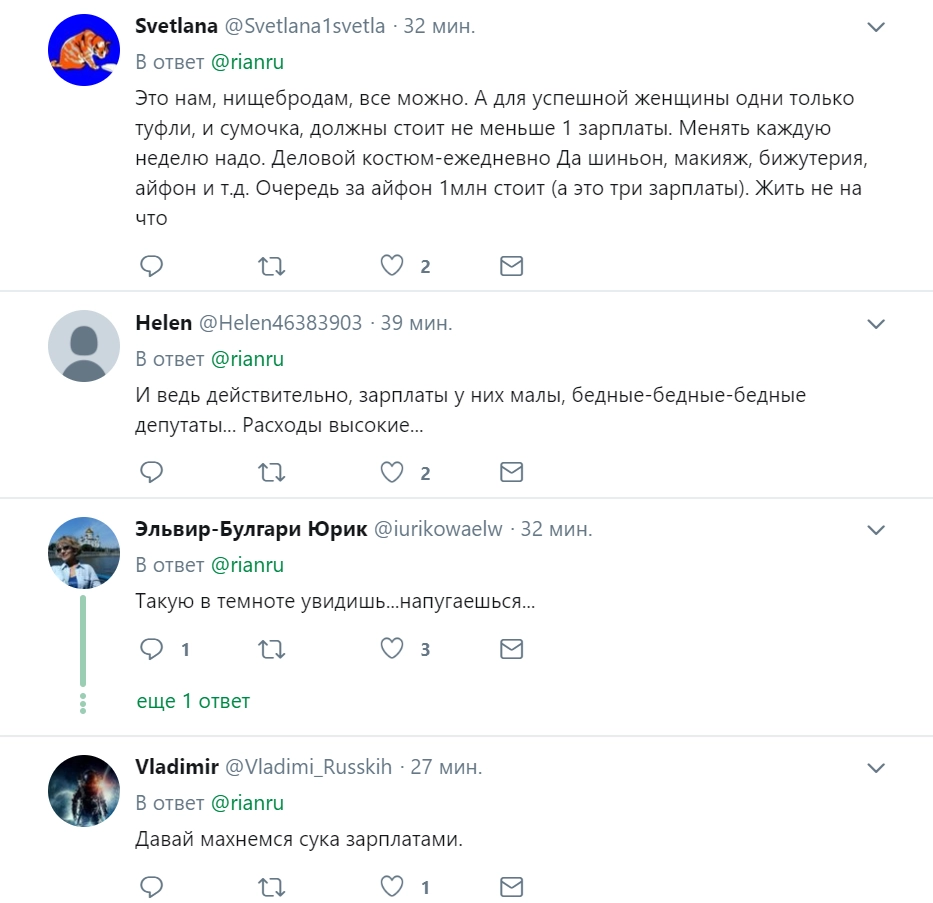Image resolution: width=933 pixels, height=903 pixels.
Task: Send Svetlana's tweet via direct message
Action: [511, 266]
